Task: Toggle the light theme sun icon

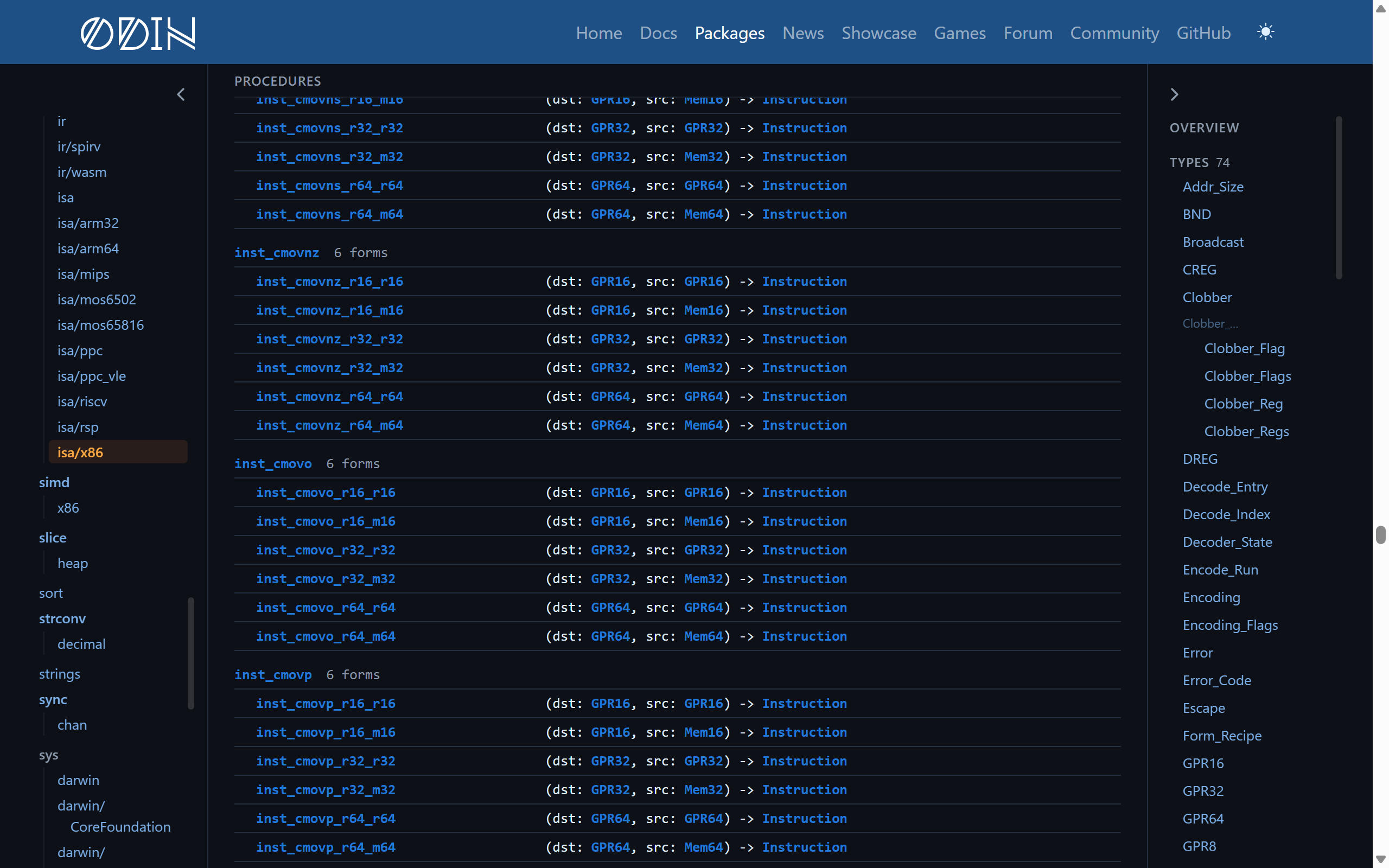Action: pos(1266,32)
